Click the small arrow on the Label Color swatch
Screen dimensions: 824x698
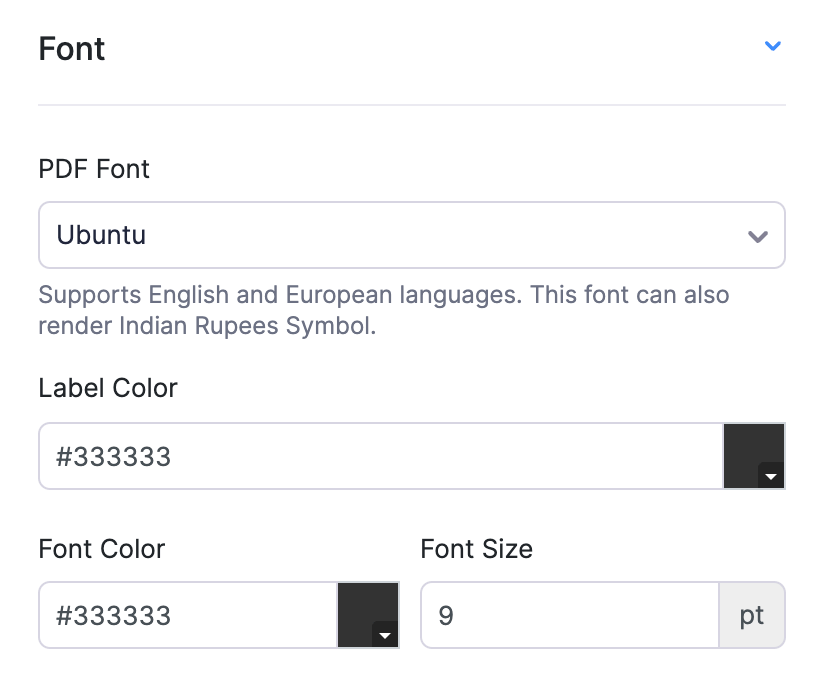point(770,477)
